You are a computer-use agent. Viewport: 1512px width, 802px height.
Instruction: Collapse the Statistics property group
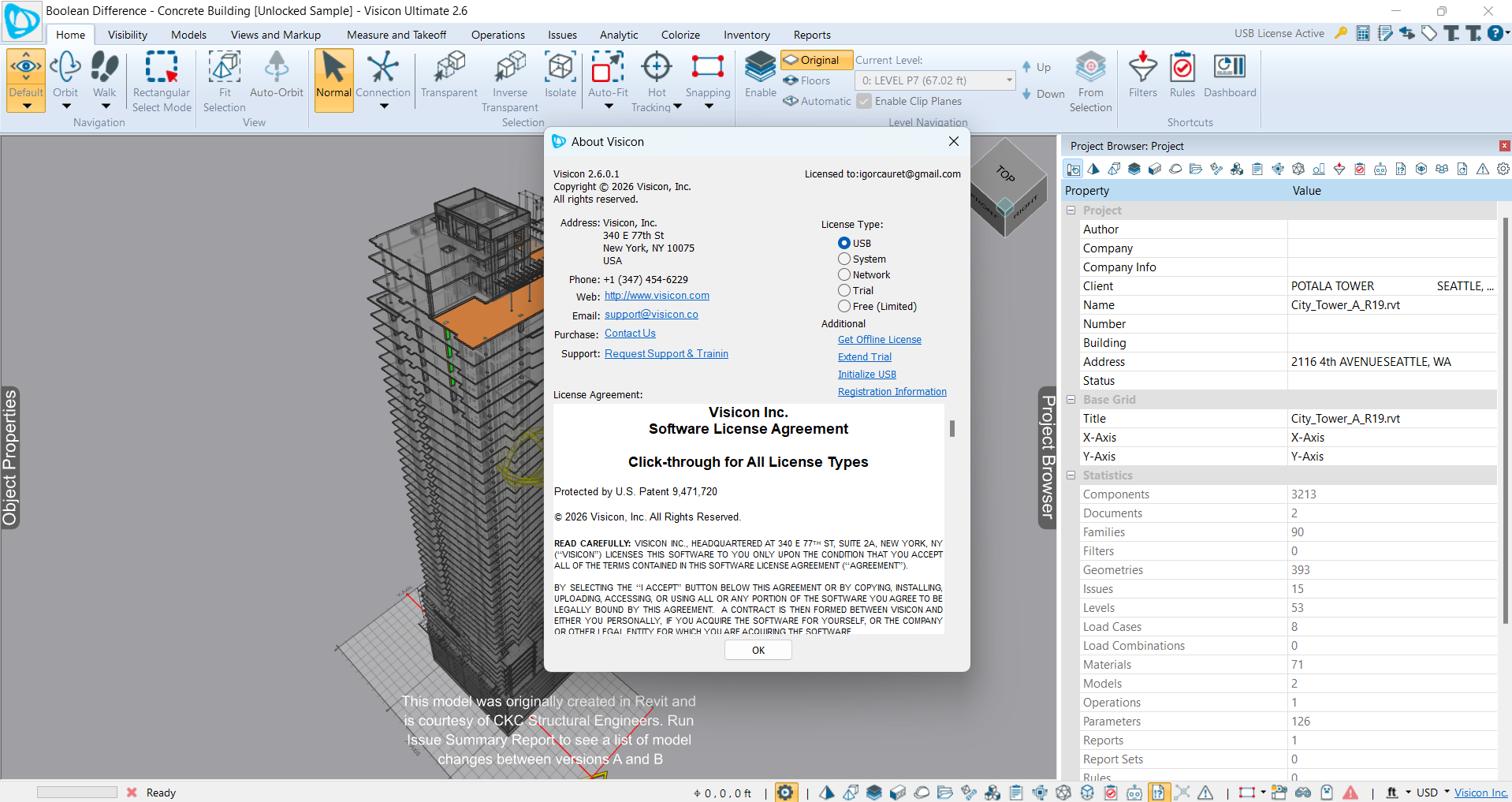(x=1071, y=476)
